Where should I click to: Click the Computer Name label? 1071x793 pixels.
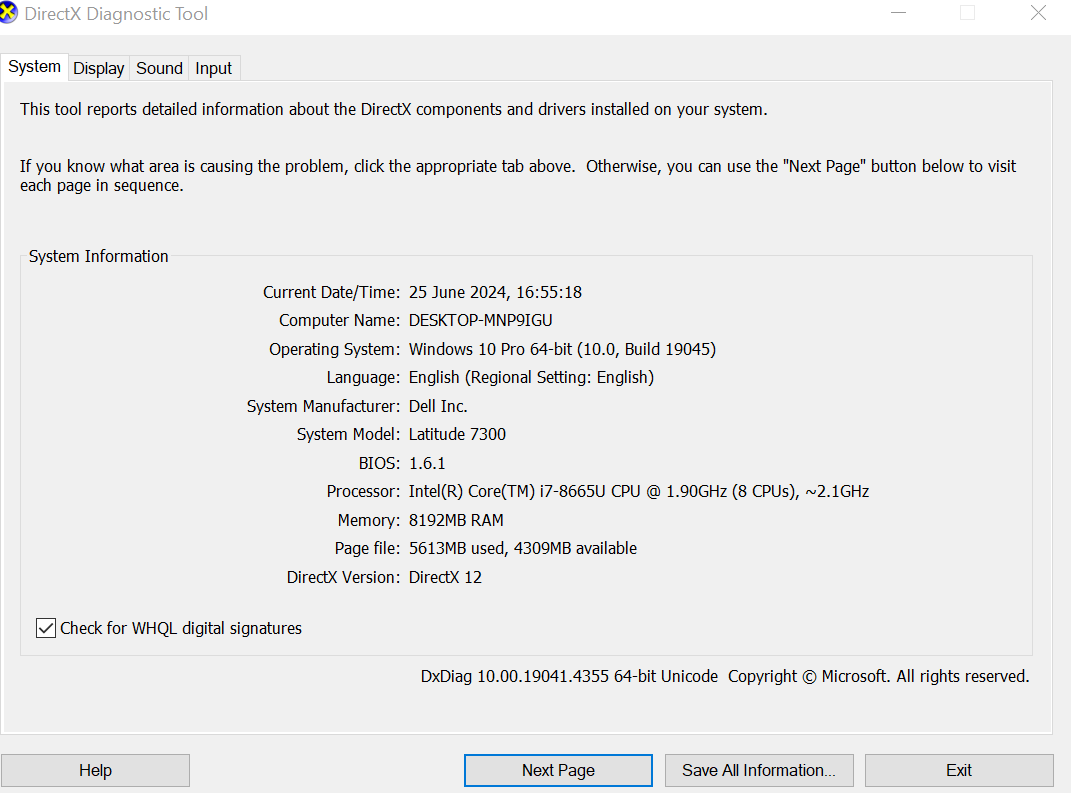[x=339, y=320]
